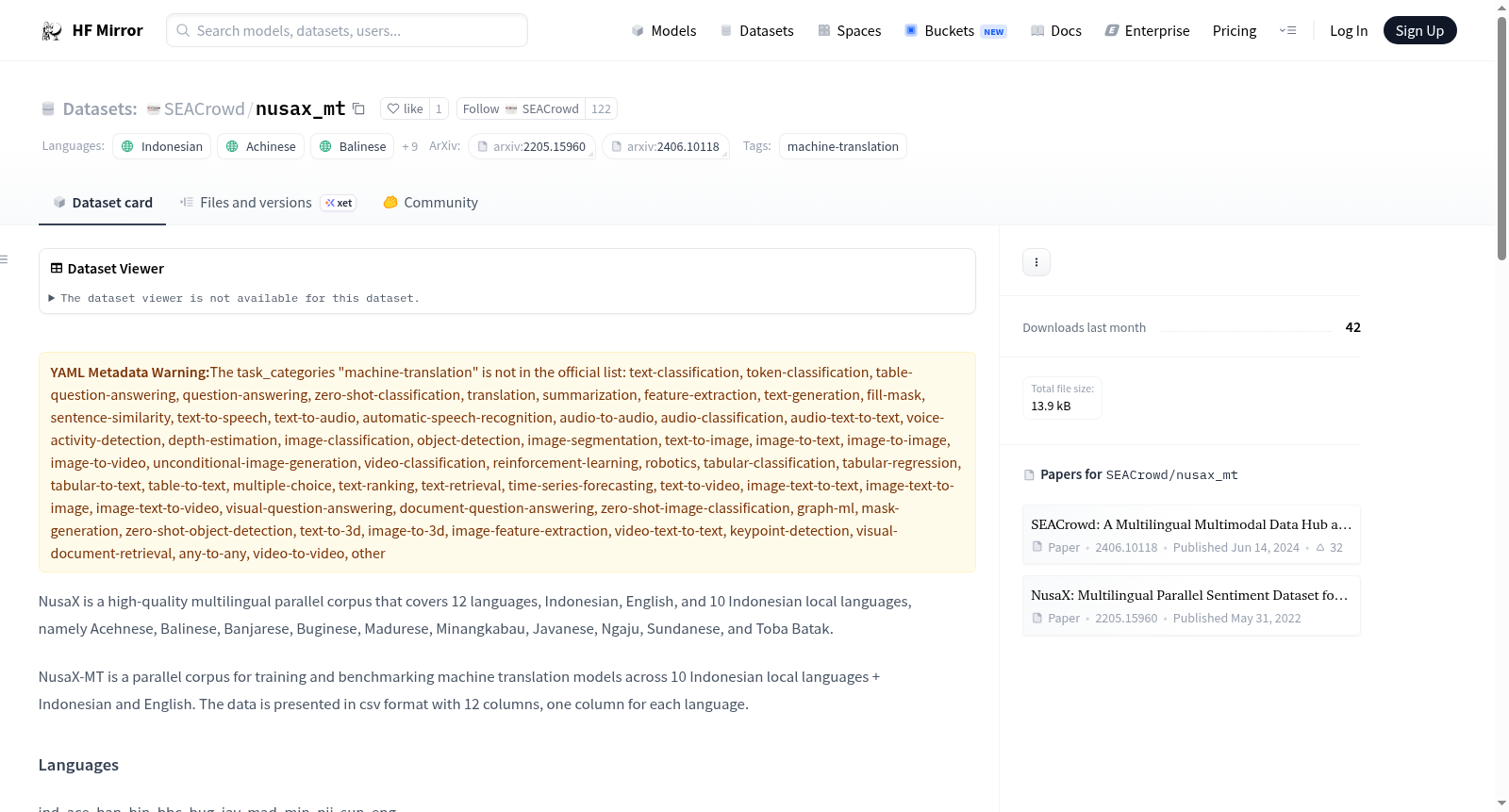Open the Models page
The width and height of the screenshot is (1509, 812).
tap(664, 30)
